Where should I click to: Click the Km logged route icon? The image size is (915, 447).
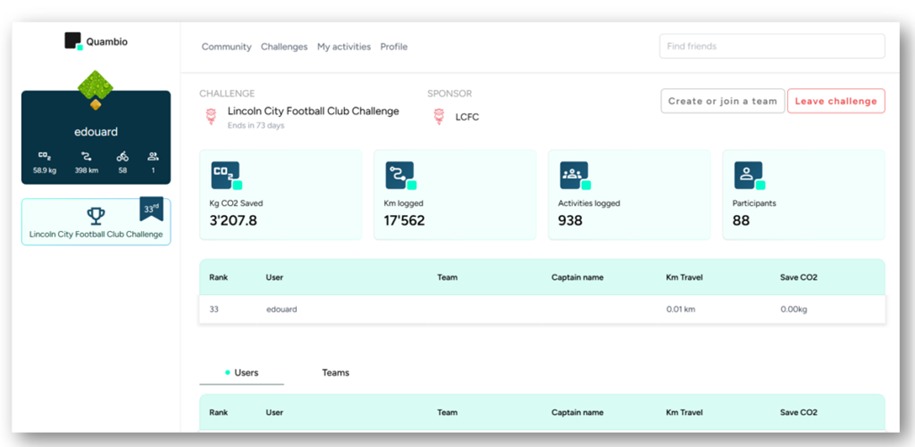coord(399,175)
